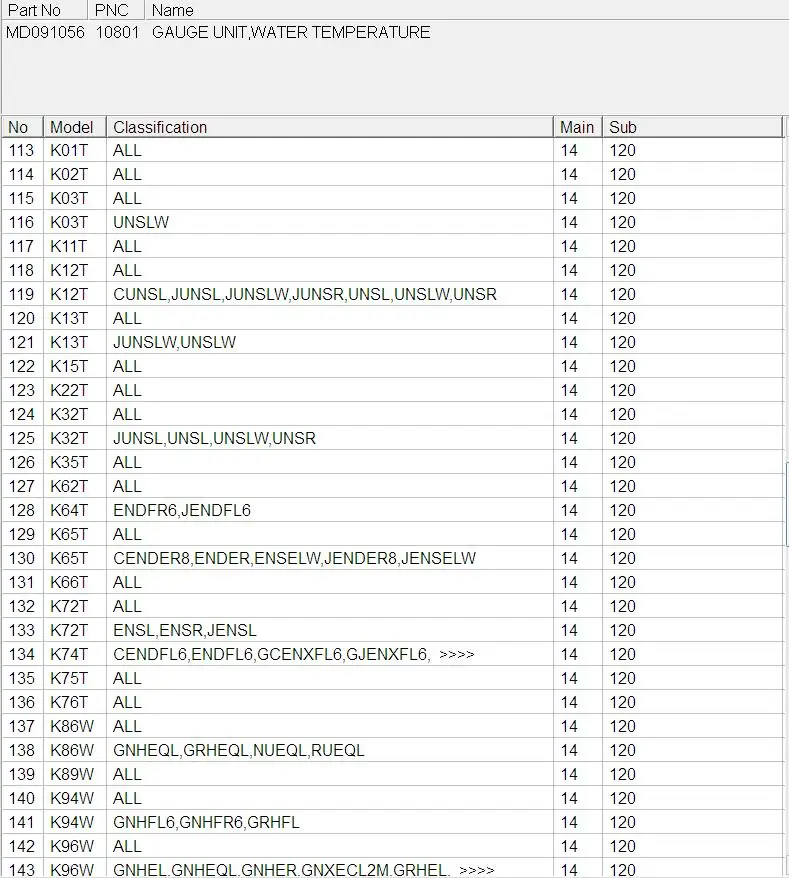
Task: Select row number 140
Action: tap(21, 798)
